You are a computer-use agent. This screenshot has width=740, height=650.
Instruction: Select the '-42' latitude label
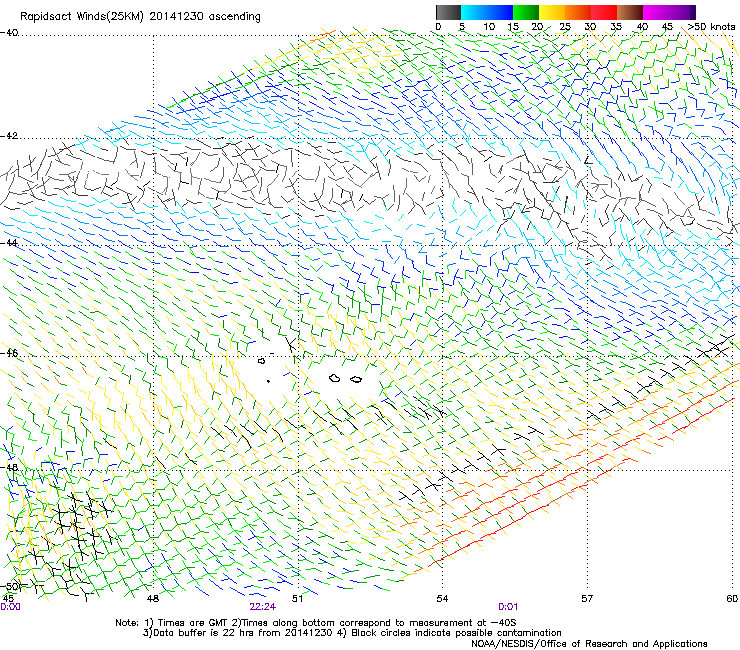tap(9, 136)
